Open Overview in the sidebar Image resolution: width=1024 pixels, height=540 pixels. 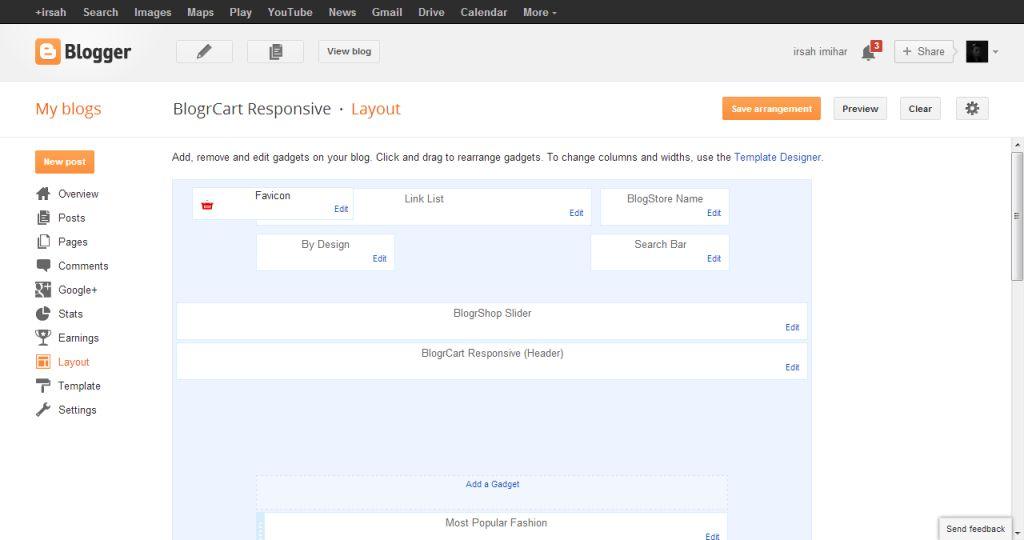[78, 194]
